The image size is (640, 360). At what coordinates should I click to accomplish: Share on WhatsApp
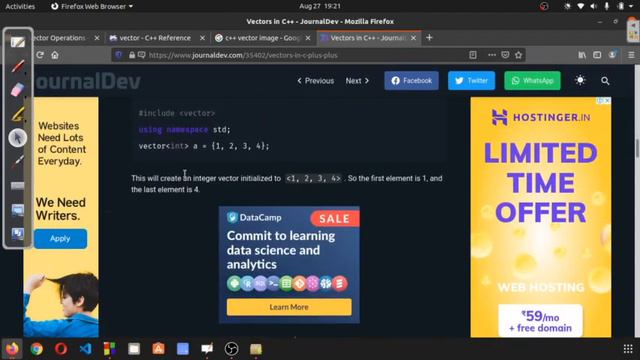click(x=532, y=80)
